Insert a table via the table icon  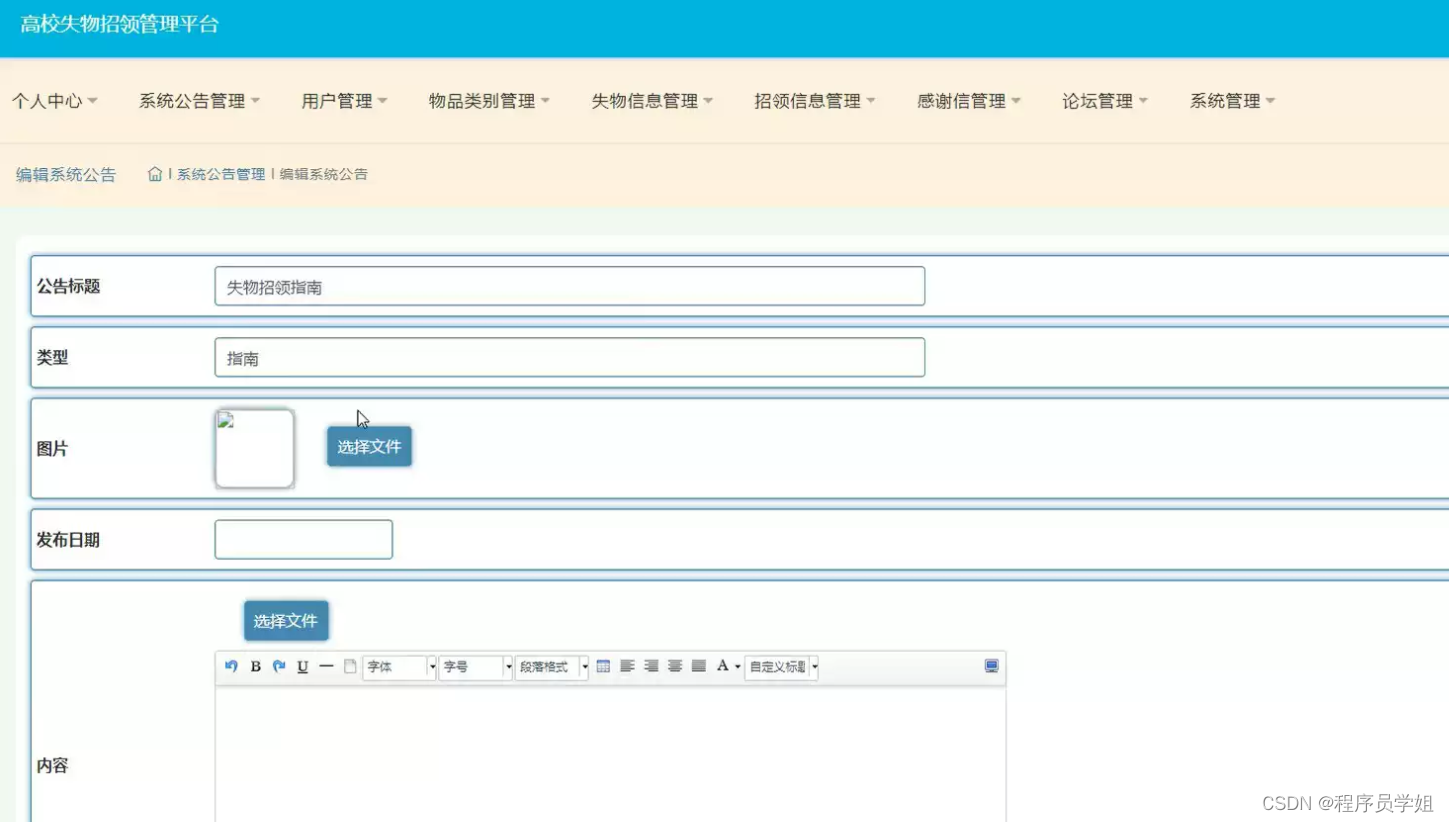coord(603,666)
